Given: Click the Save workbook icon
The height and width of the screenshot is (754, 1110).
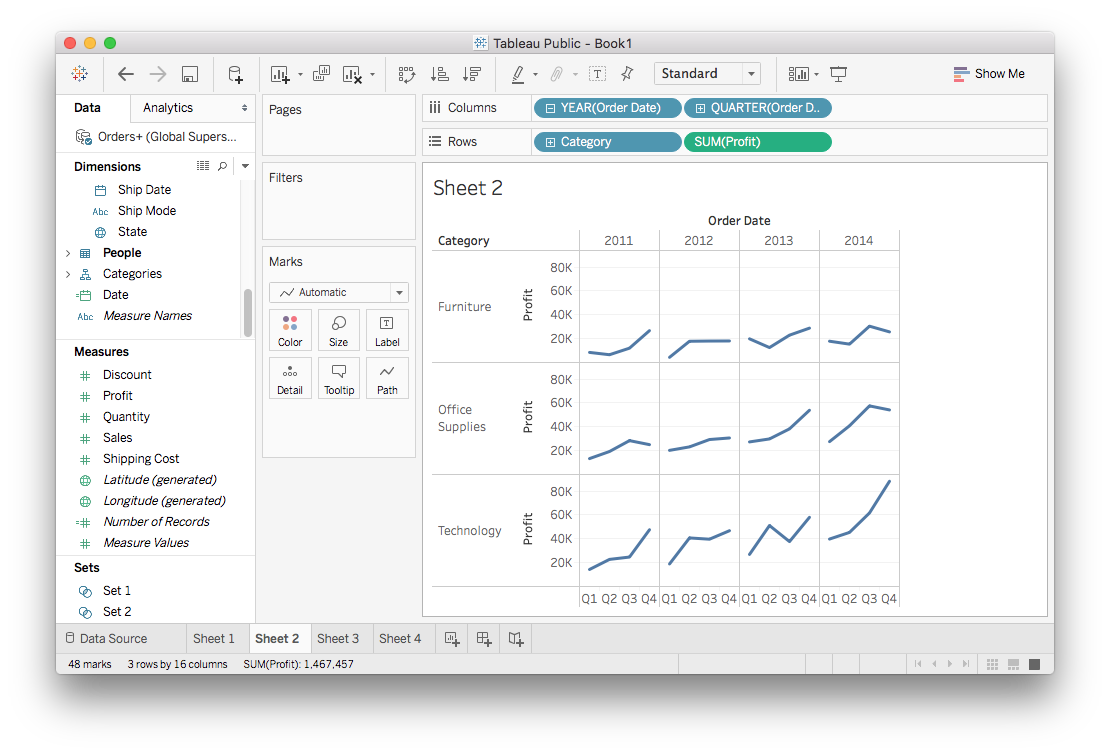Looking at the screenshot, I should (x=189, y=74).
